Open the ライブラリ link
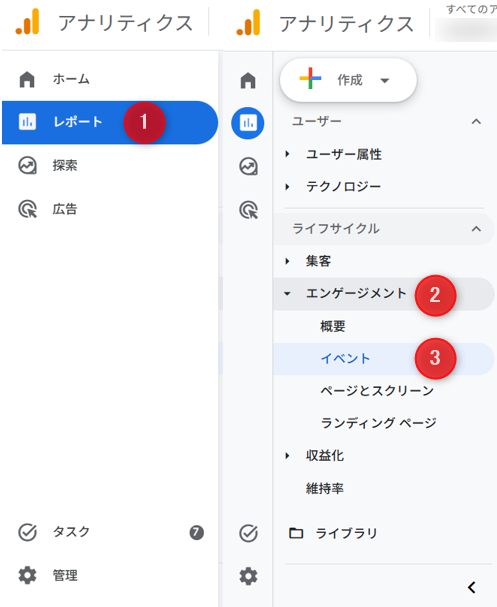 click(346, 533)
